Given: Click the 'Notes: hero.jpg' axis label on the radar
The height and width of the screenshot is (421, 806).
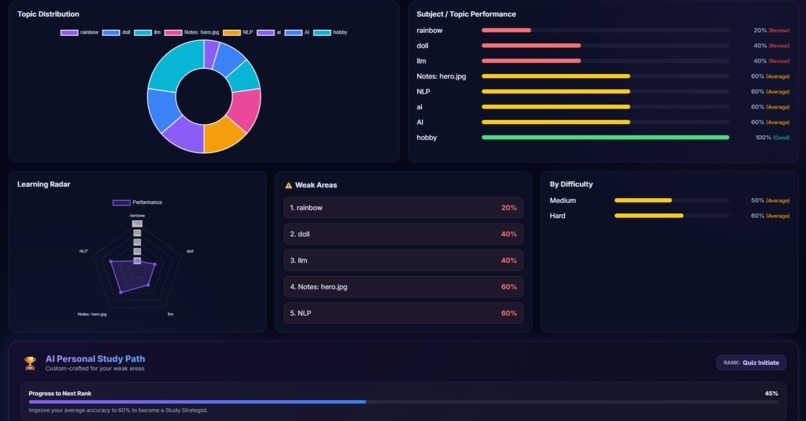Looking at the screenshot, I should coord(92,314).
